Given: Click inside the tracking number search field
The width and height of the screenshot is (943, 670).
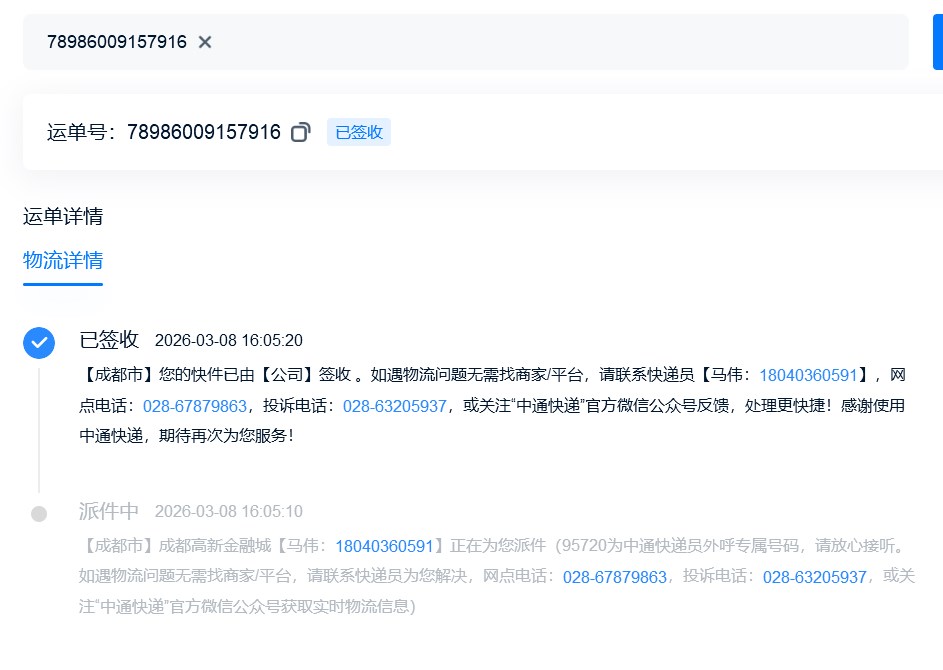Looking at the screenshot, I should click(x=550, y=42).
